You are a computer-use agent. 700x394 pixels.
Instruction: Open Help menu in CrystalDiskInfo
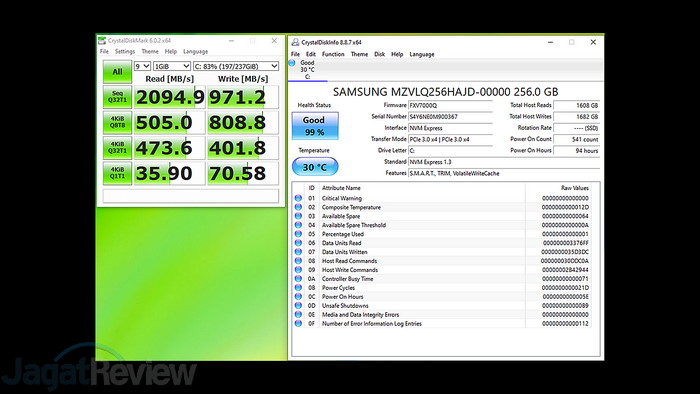point(397,54)
